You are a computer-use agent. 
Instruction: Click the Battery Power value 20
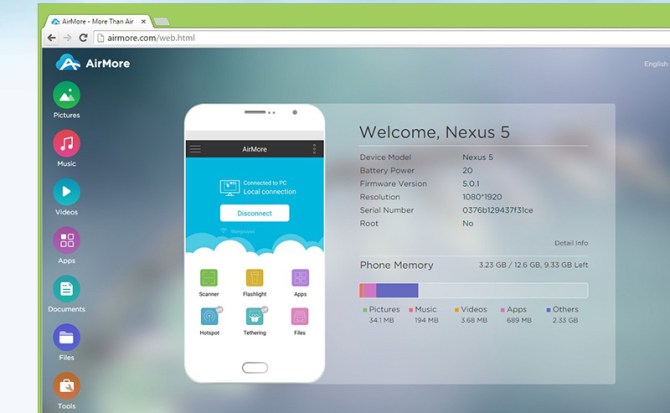pyautogui.click(x=467, y=170)
